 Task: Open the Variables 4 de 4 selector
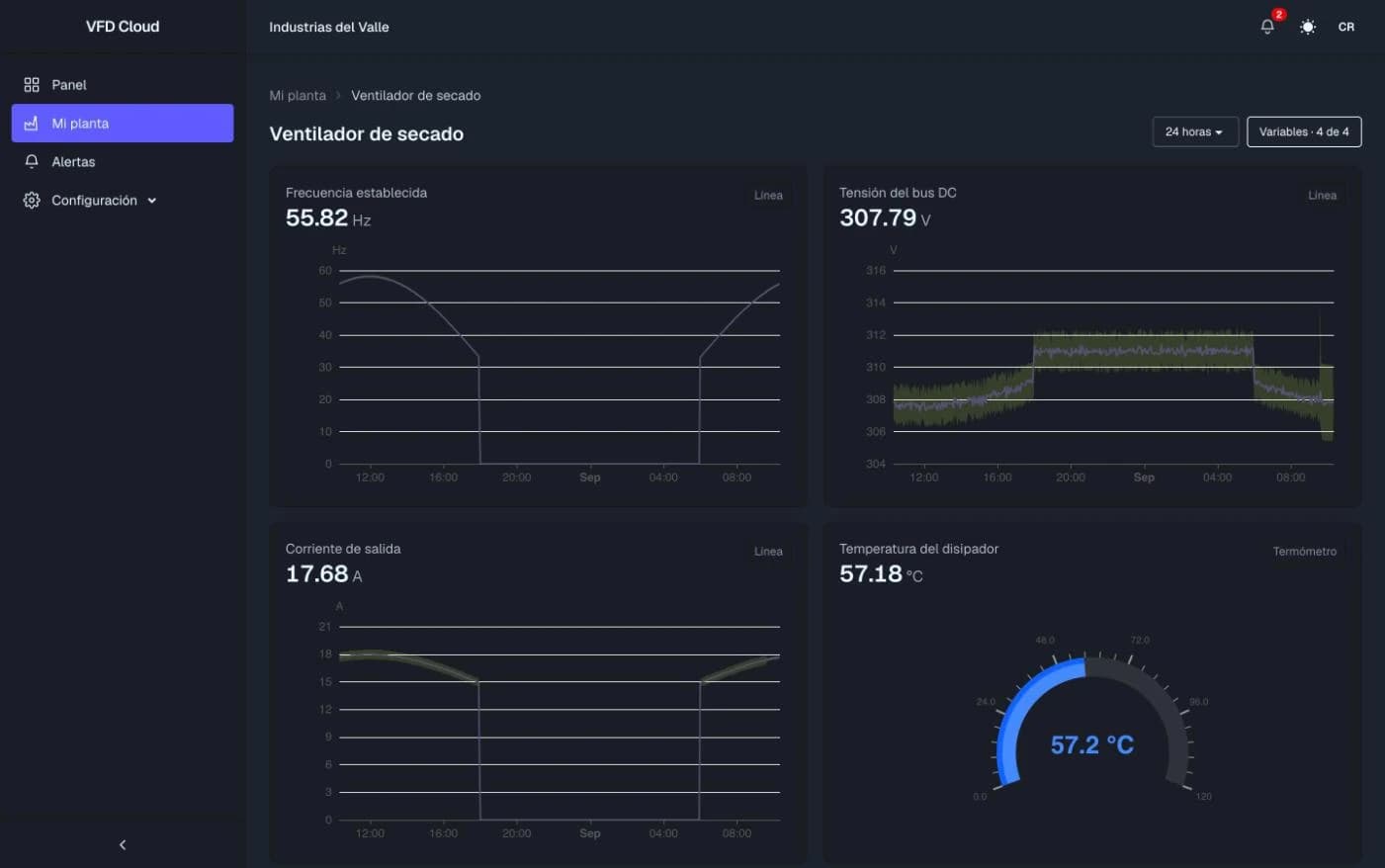tap(1304, 131)
